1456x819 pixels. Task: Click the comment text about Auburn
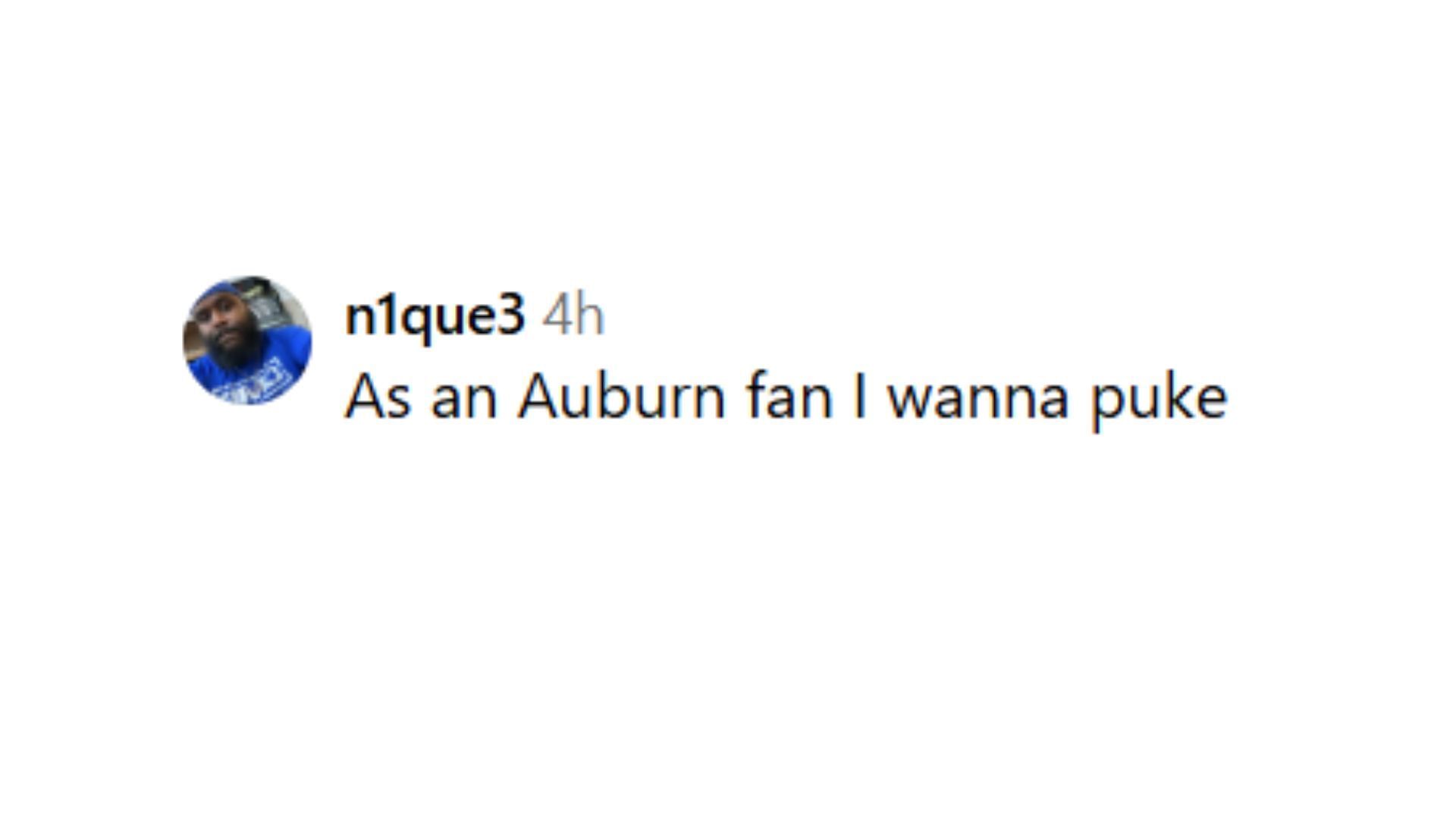[x=786, y=397]
